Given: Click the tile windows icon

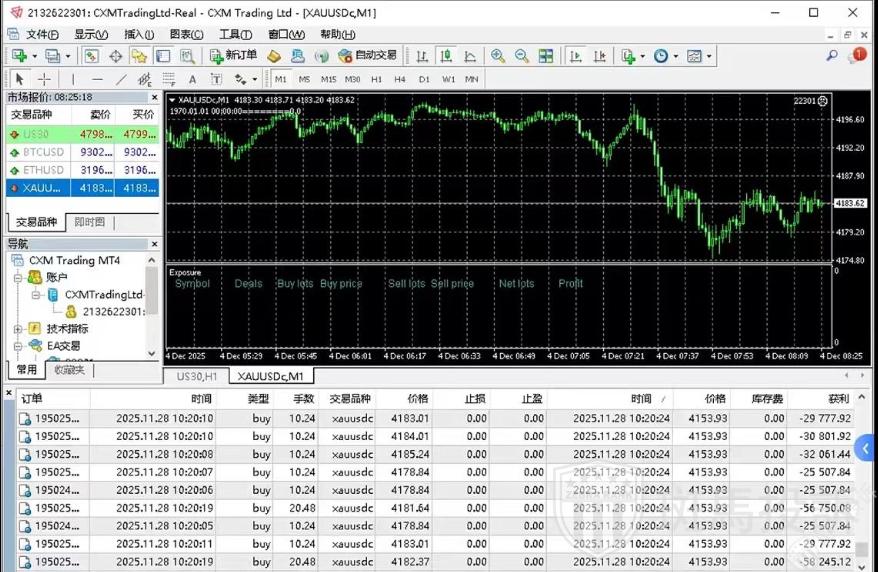Looking at the screenshot, I should pyautogui.click(x=546, y=56).
